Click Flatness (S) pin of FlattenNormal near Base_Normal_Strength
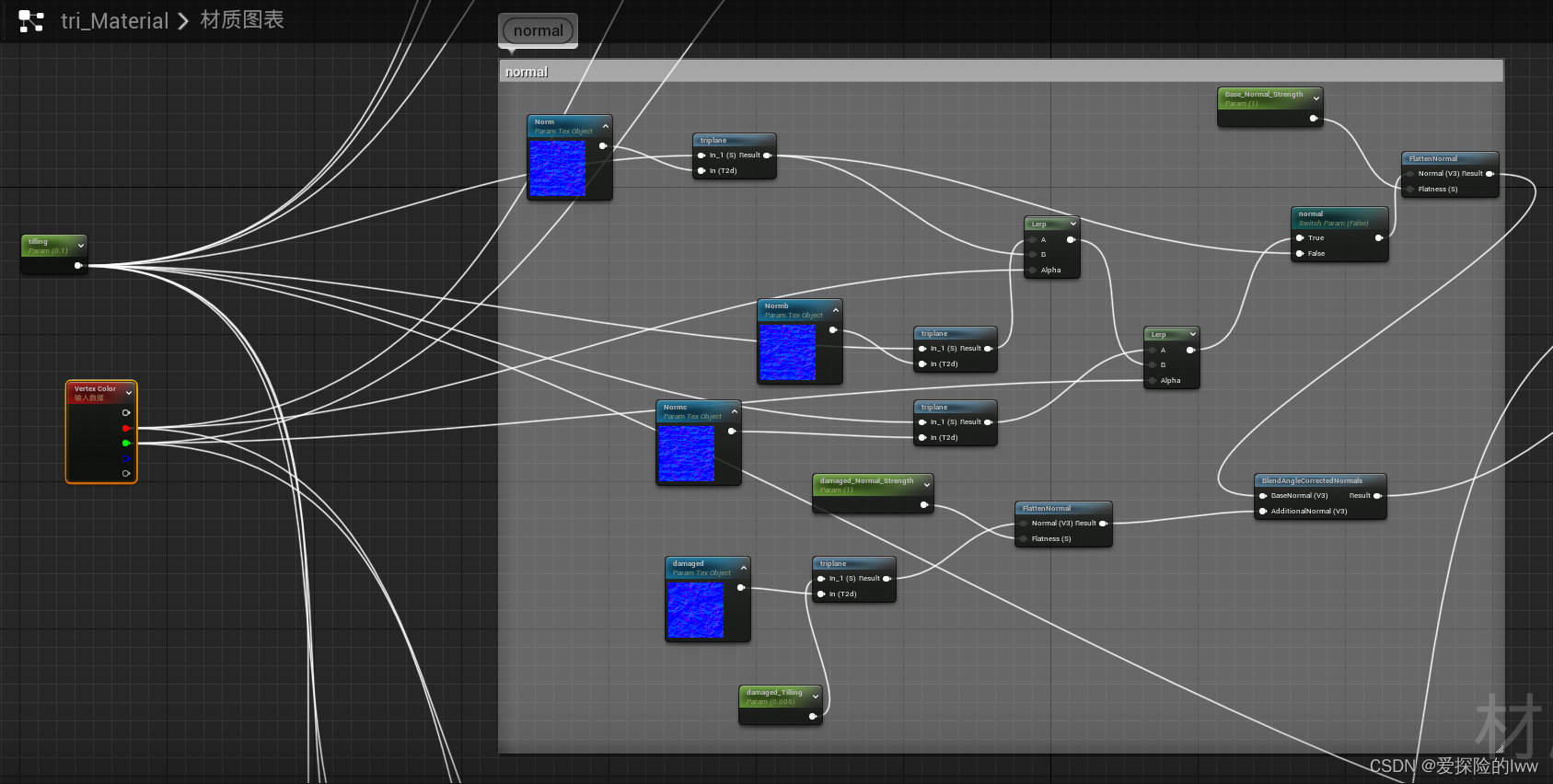 pyautogui.click(x=1410, y=190)
